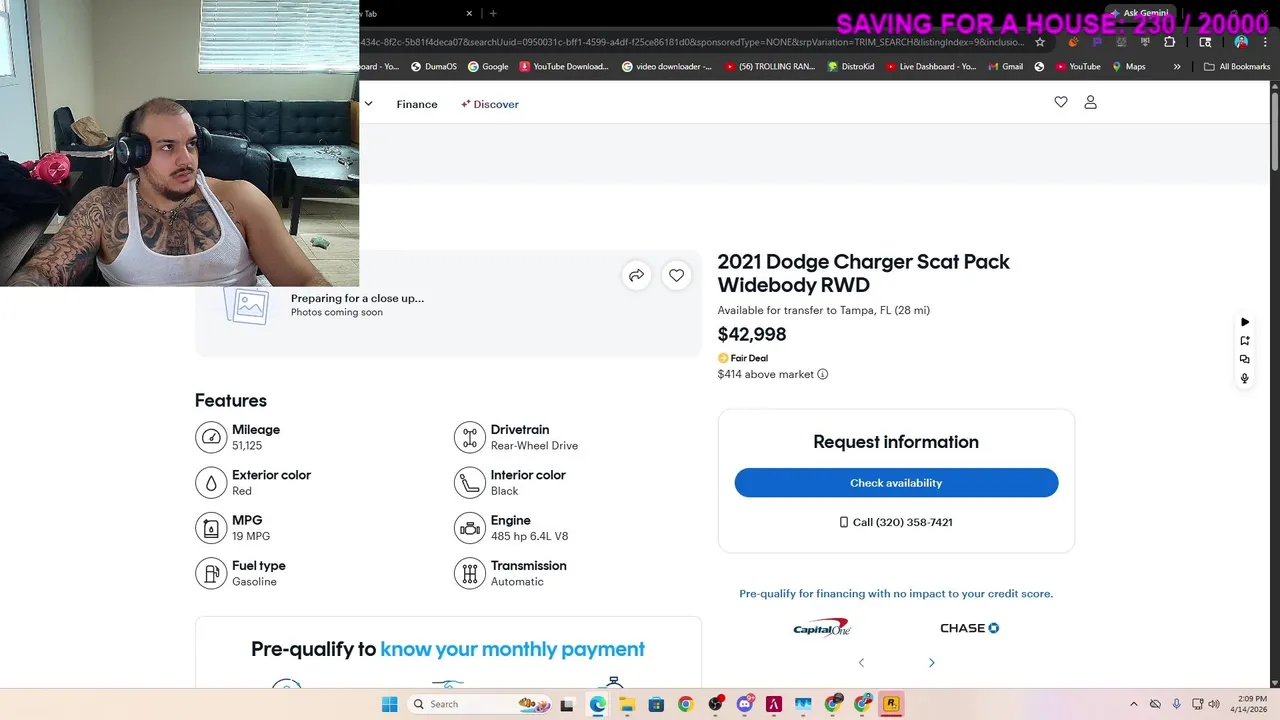Screen dimensions: 1280x720
Task: Show hidden system tray icons chevron
Action: pyautogui.click(x=1133, y=704)
